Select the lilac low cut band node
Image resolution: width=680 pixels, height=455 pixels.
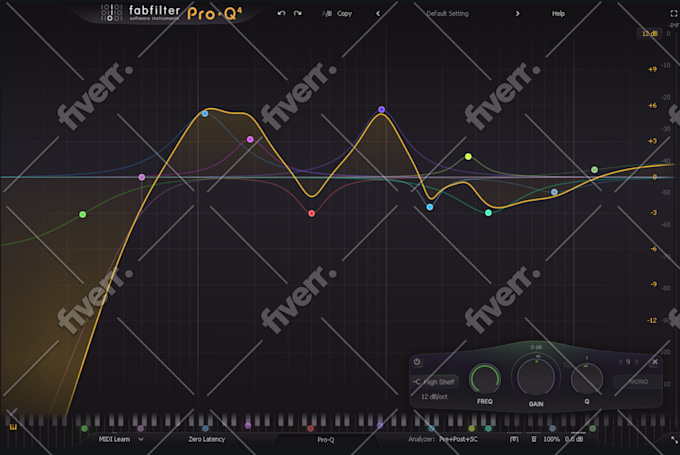[x=142, y=177]
